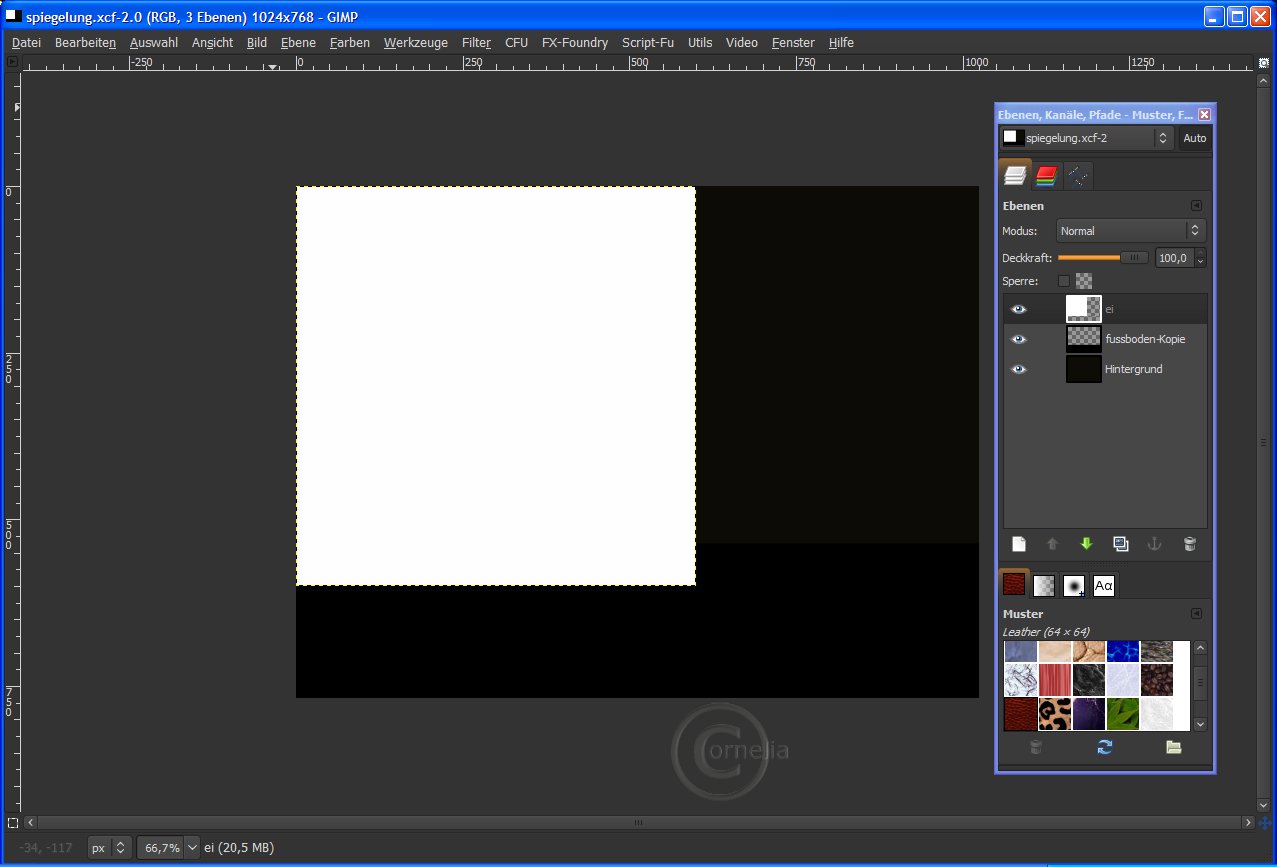This screenshot has width=1277, height=867.
Task: Duplicate the current layer
Action: 1120,544
